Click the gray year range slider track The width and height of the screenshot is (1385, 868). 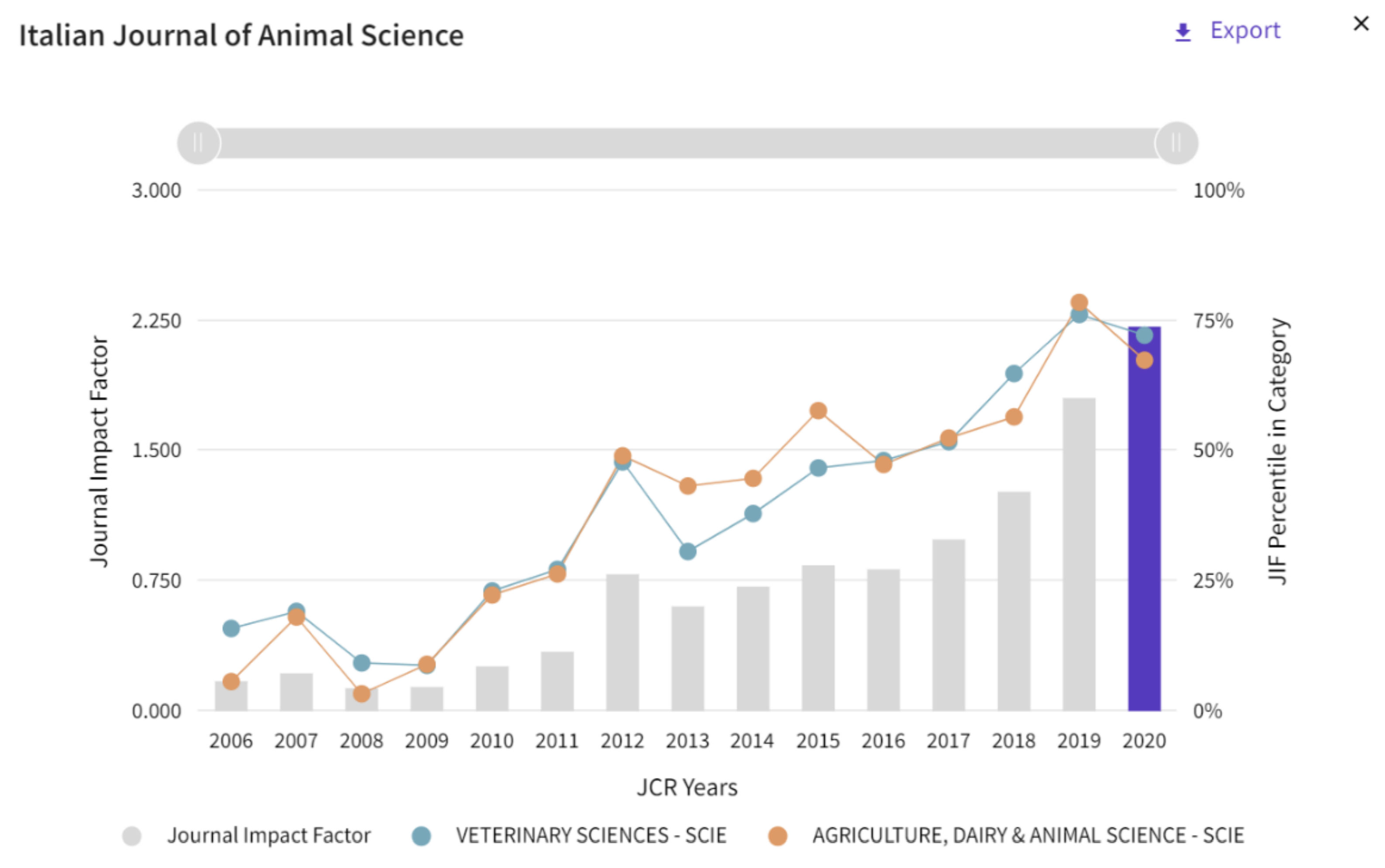pos(687,143)
